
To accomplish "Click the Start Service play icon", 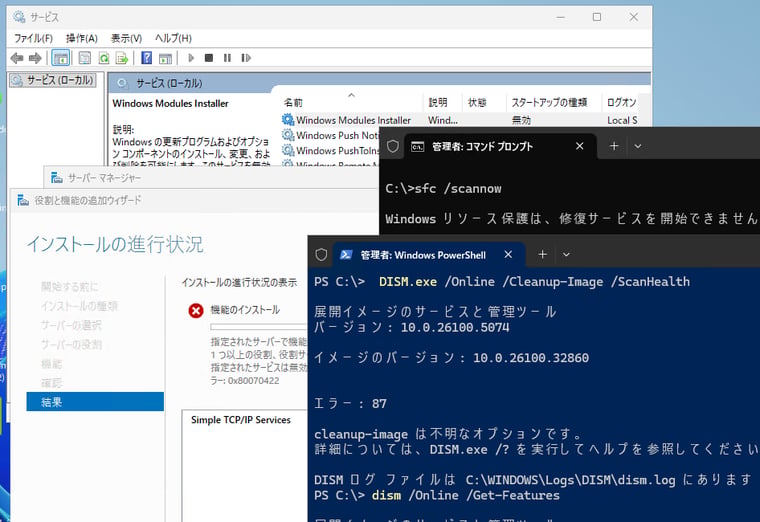I will tap(191, 58).
